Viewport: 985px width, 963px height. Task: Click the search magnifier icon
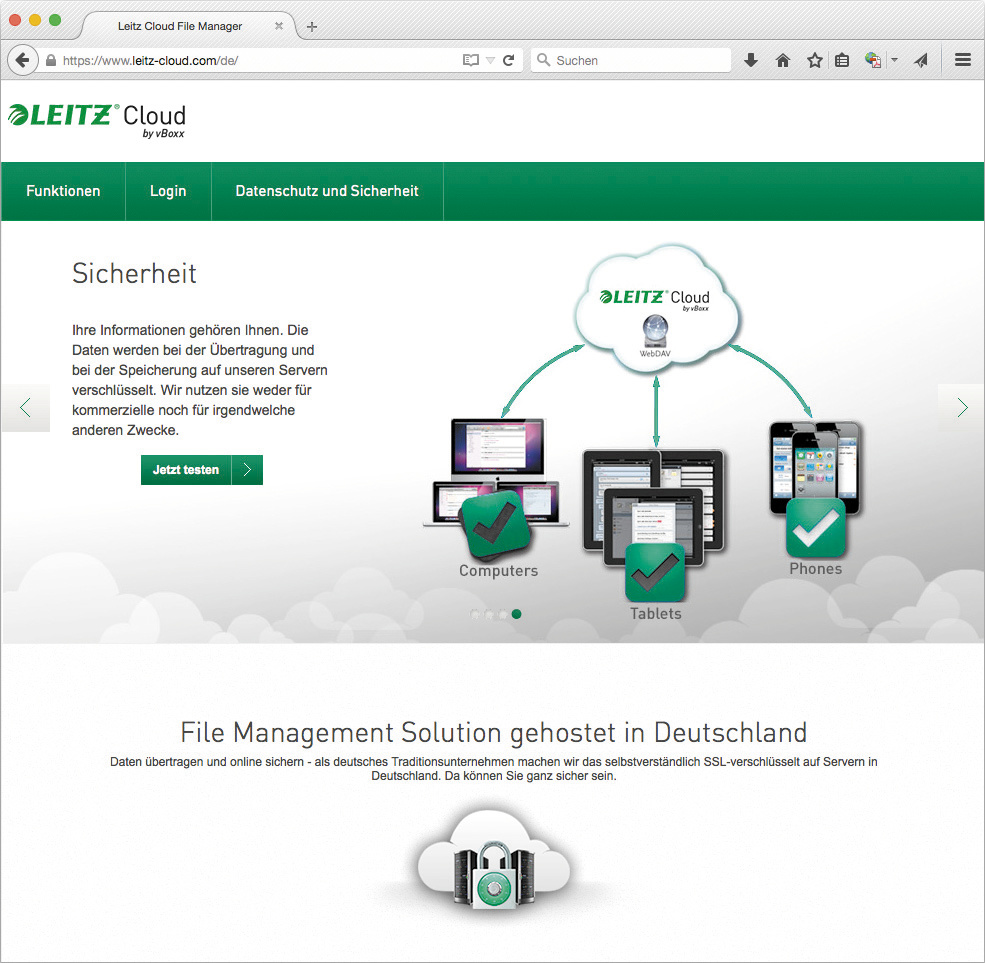[x=543, y=60]
